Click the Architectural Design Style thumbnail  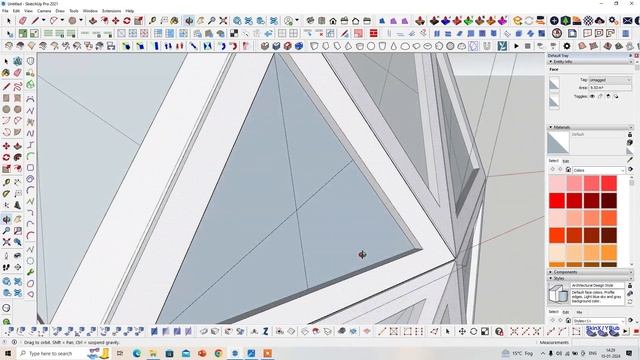click(558, 293)
